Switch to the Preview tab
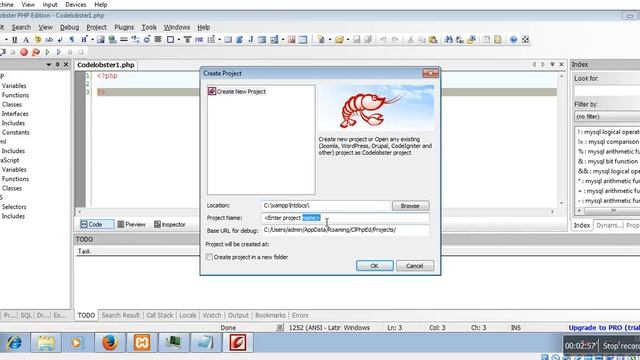This screenshot has width=640, height=360. (x=131, y=224)
